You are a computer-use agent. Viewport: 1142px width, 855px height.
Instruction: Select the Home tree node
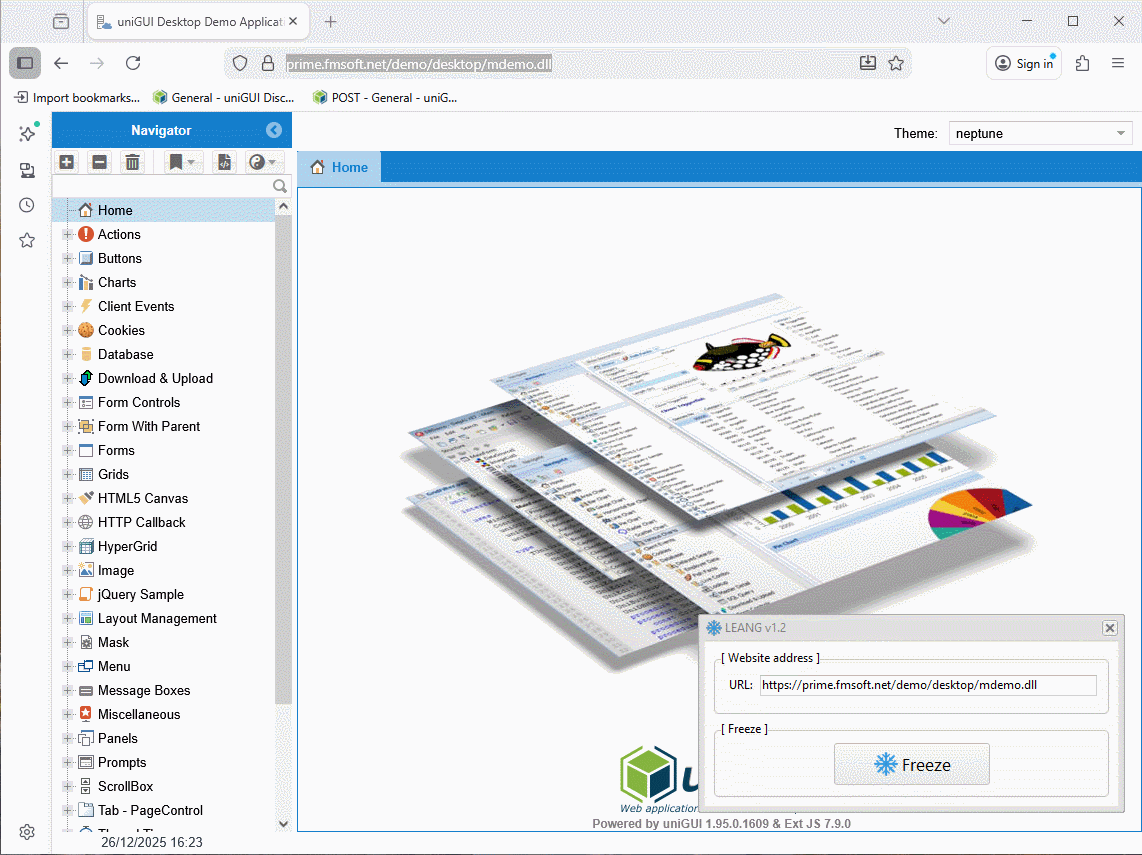pos(163,210)
